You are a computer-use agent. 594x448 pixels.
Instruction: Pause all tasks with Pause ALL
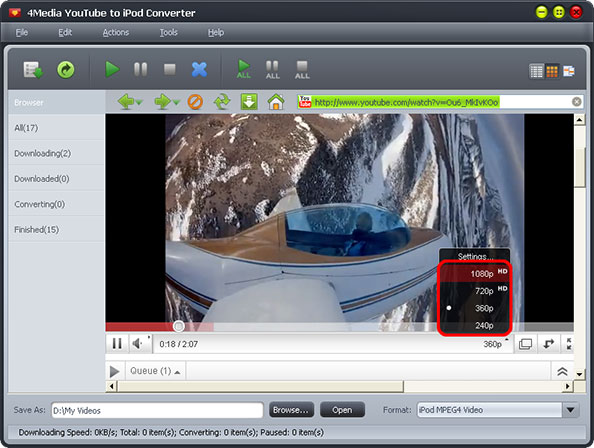click(x=273, y=70)
